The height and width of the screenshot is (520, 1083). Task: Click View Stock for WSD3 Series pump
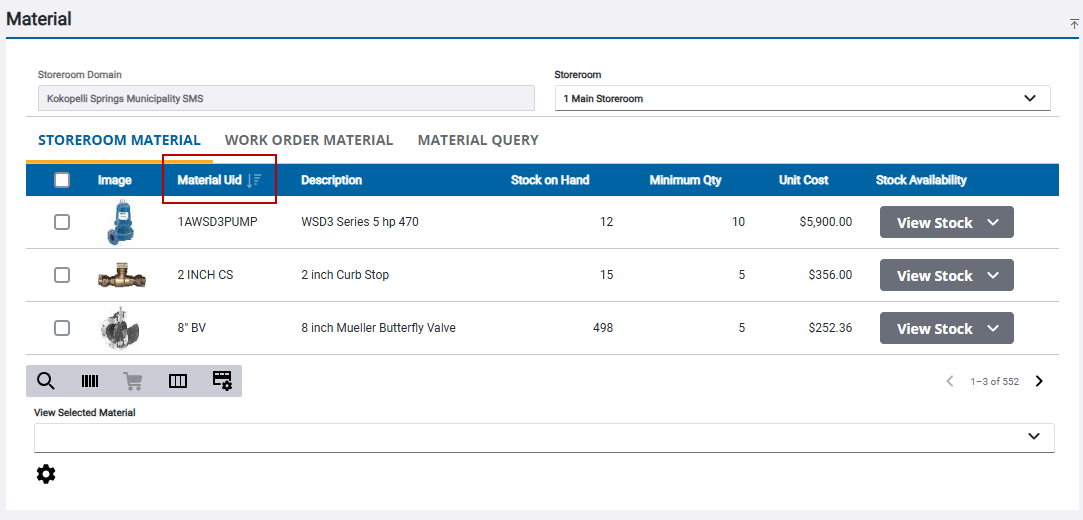[x=946, y=222]
